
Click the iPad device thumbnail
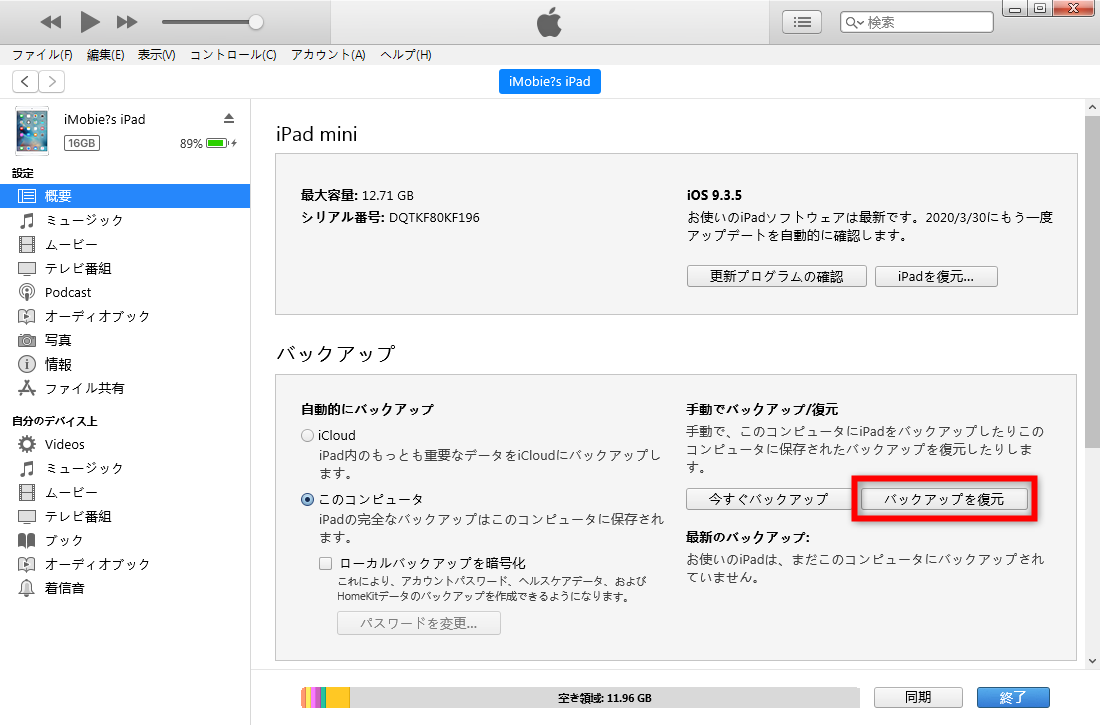point(32,131)
